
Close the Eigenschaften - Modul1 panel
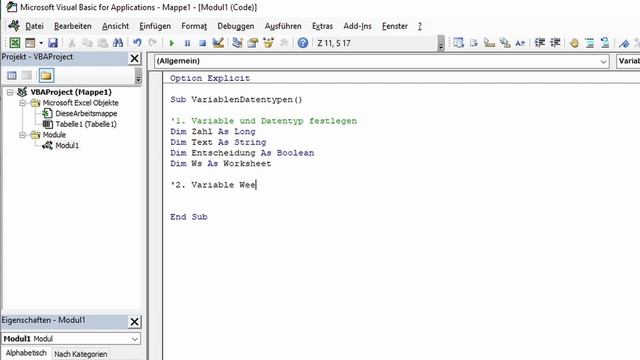(x=134, y=322)
